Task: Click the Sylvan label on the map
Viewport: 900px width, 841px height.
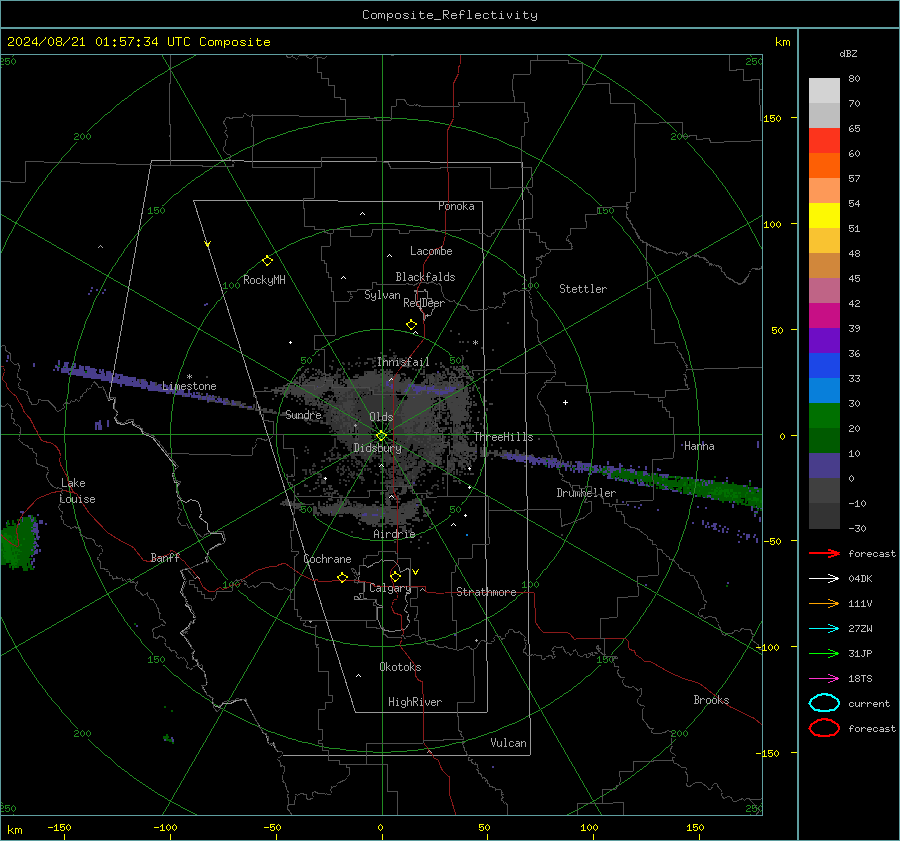Action: pyautogui.click(x=382, y=295)
